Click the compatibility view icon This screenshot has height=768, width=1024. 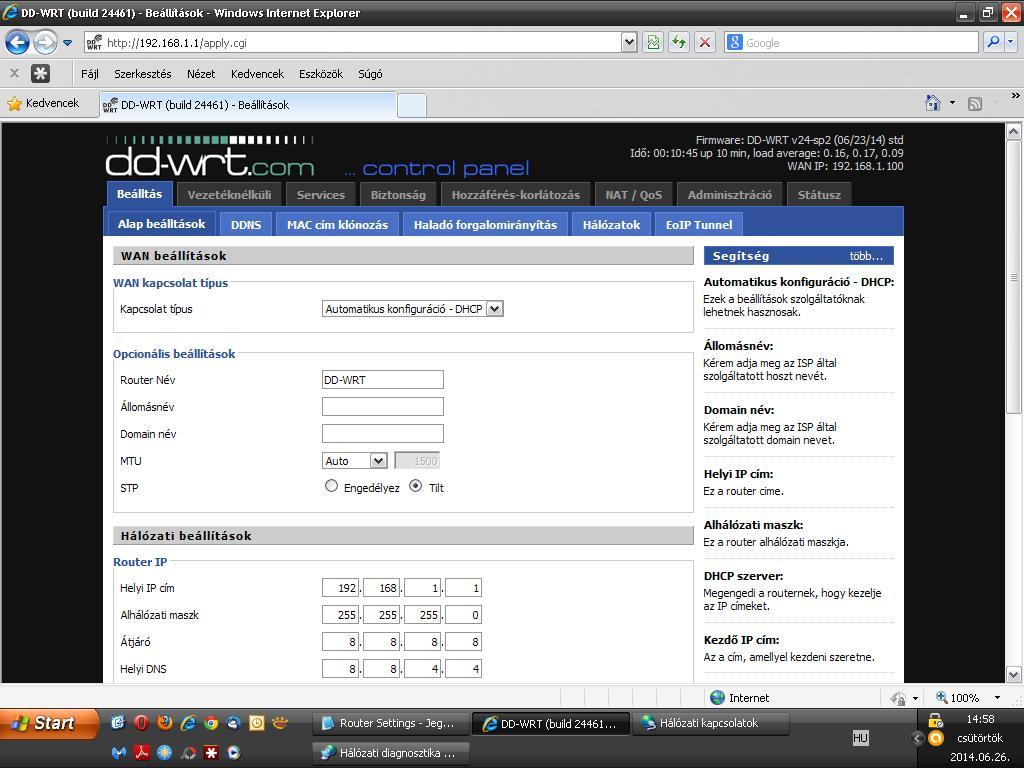click(x=652, y=42)
